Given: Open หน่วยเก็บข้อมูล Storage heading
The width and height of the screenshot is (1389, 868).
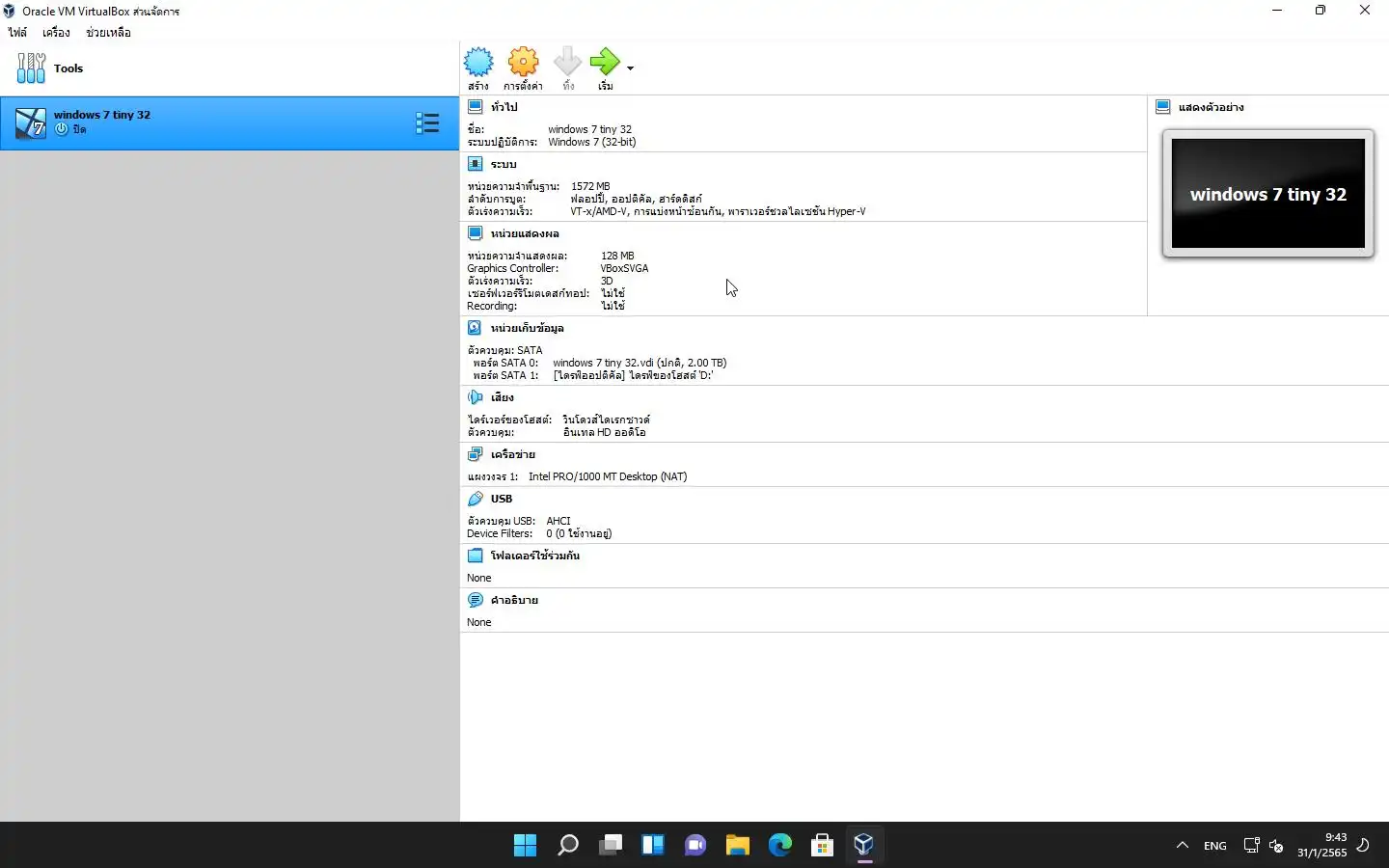Looking at the screenshot, I should pos(527,328).
